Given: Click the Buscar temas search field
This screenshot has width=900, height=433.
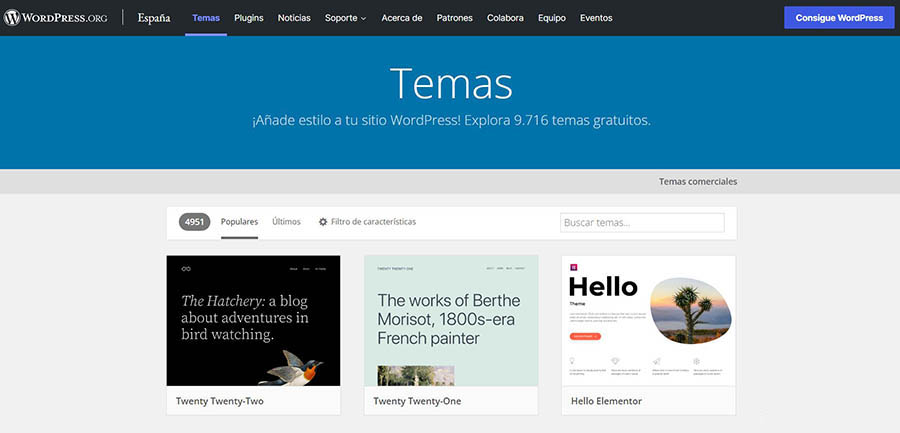Looking at the screenshot, I should (642, 223).
